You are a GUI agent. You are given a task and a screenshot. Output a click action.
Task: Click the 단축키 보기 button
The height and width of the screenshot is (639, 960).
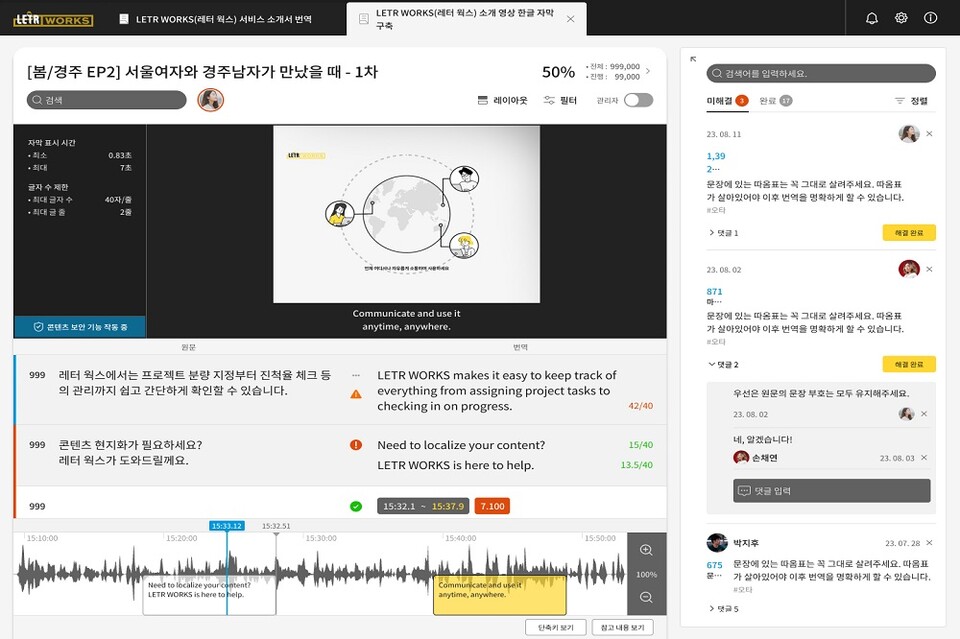(554, 625)
